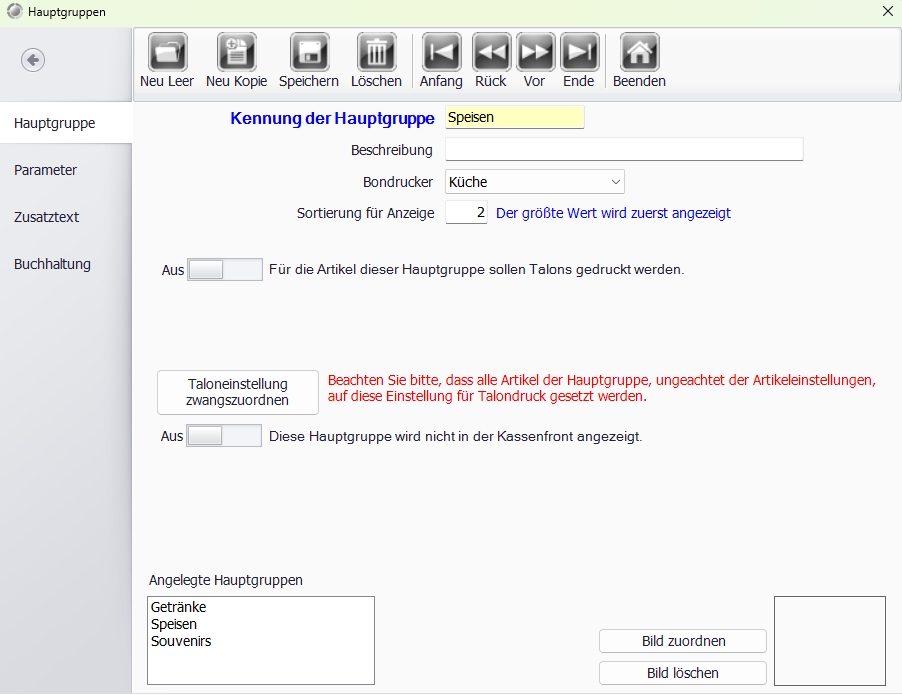Click the round back arrow button
902x695 pixels.
tap(33, 60)
